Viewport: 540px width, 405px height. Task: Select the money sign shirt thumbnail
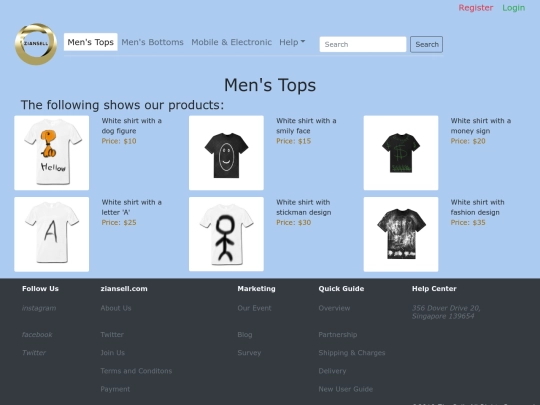(401, 153)
